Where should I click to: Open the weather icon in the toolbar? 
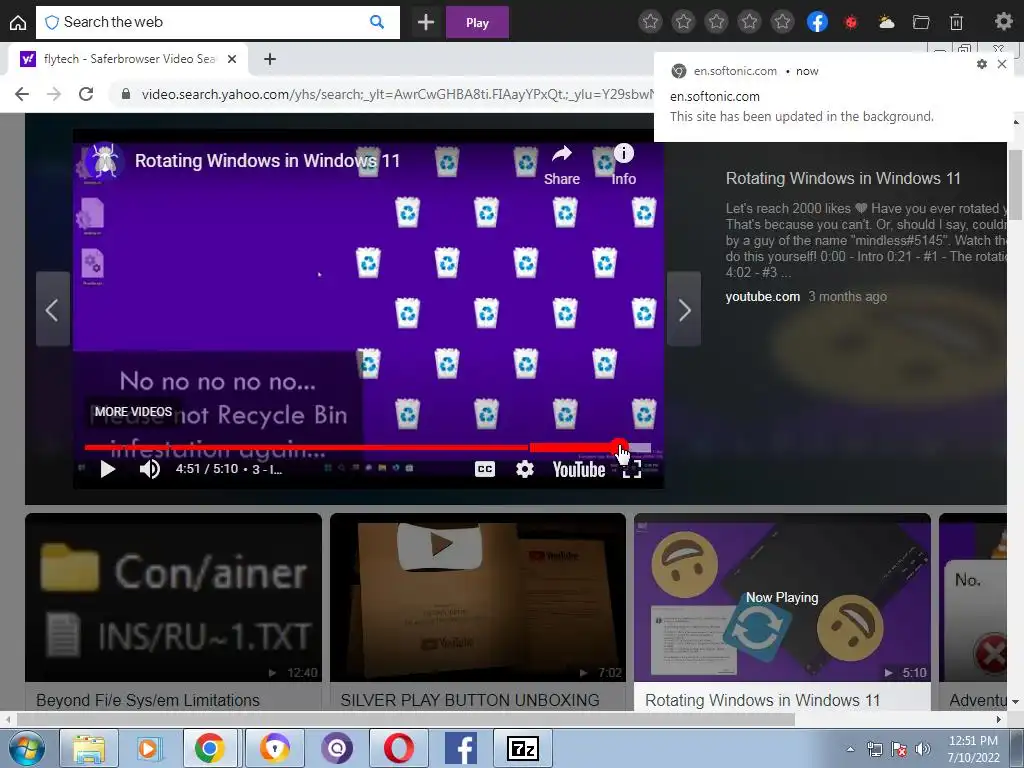(886, 23)
